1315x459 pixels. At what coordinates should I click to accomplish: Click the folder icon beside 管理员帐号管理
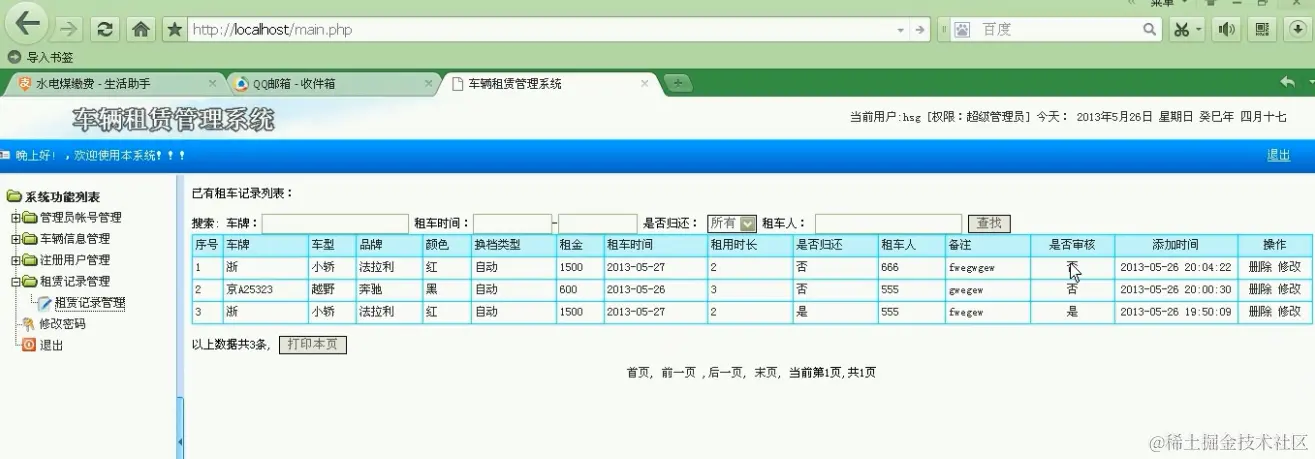point(30,218)
